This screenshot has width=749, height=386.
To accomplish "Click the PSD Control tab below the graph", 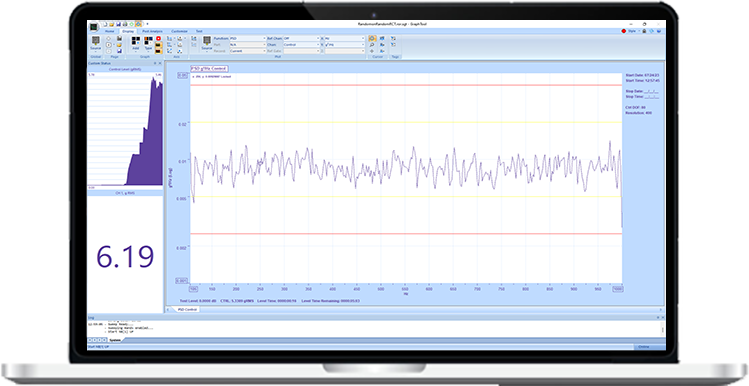I will tap(187, 310).
